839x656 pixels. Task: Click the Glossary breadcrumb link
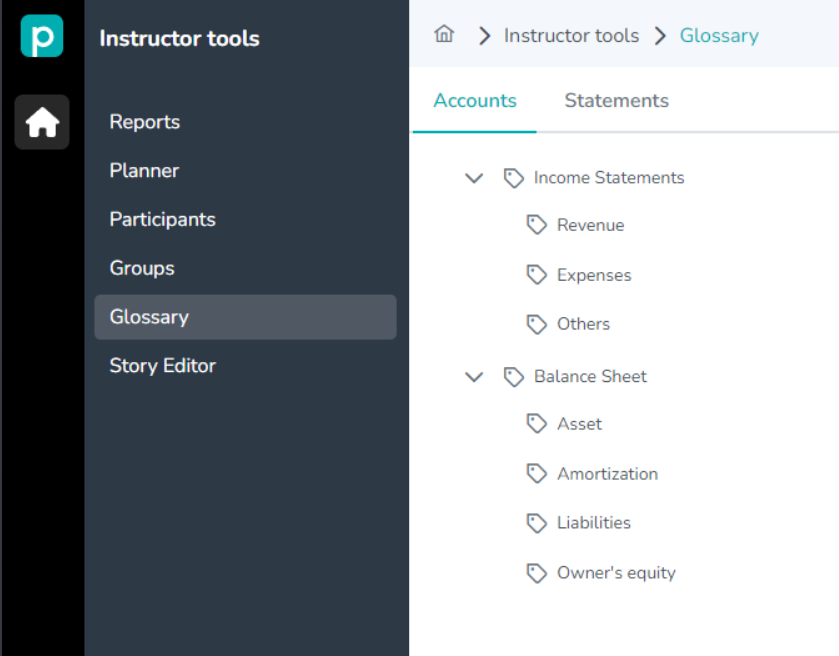click(x=719, y=36)
